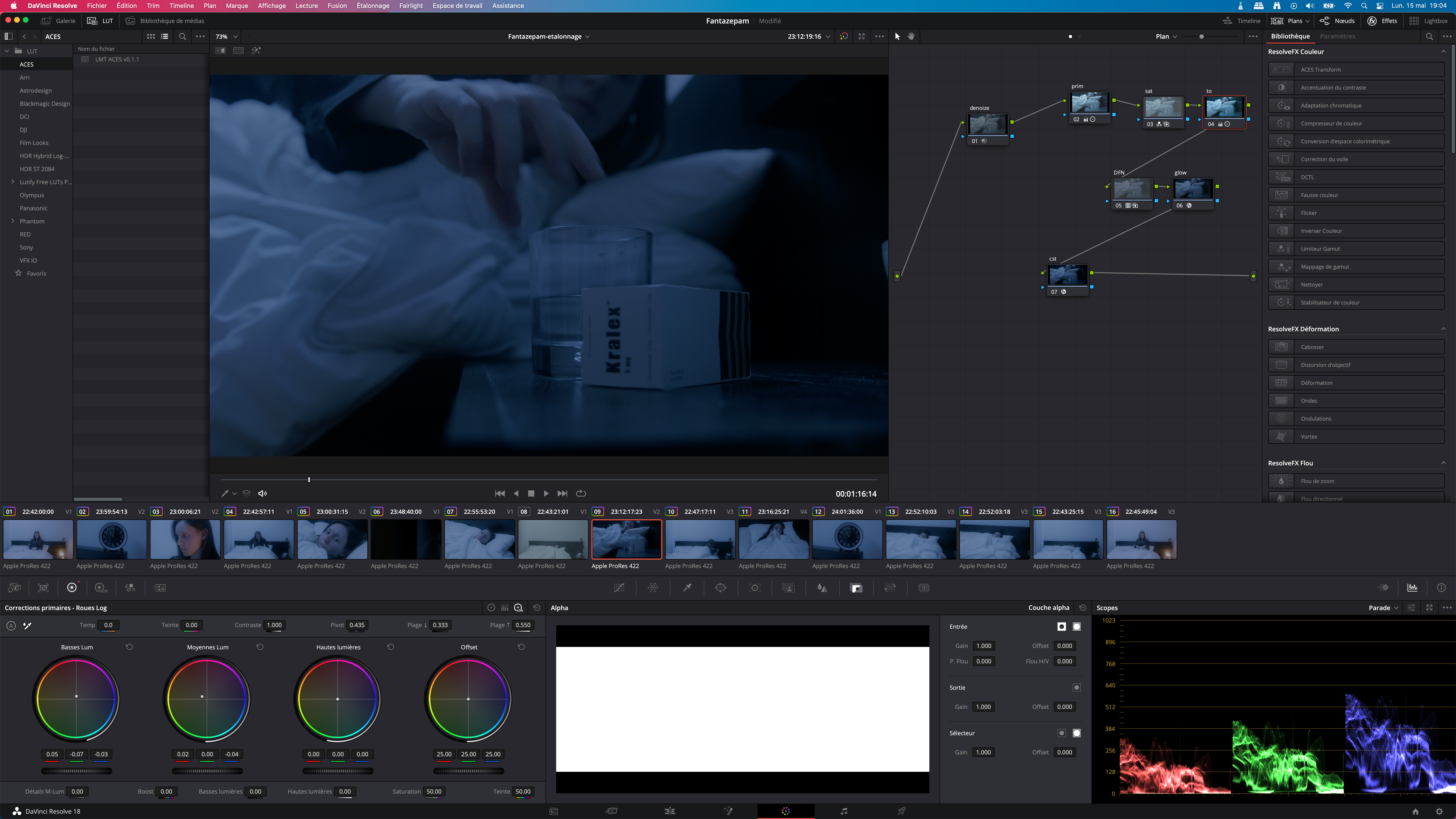
Task: Switch to the Fairlight page icon
Action: pos(844,811)
